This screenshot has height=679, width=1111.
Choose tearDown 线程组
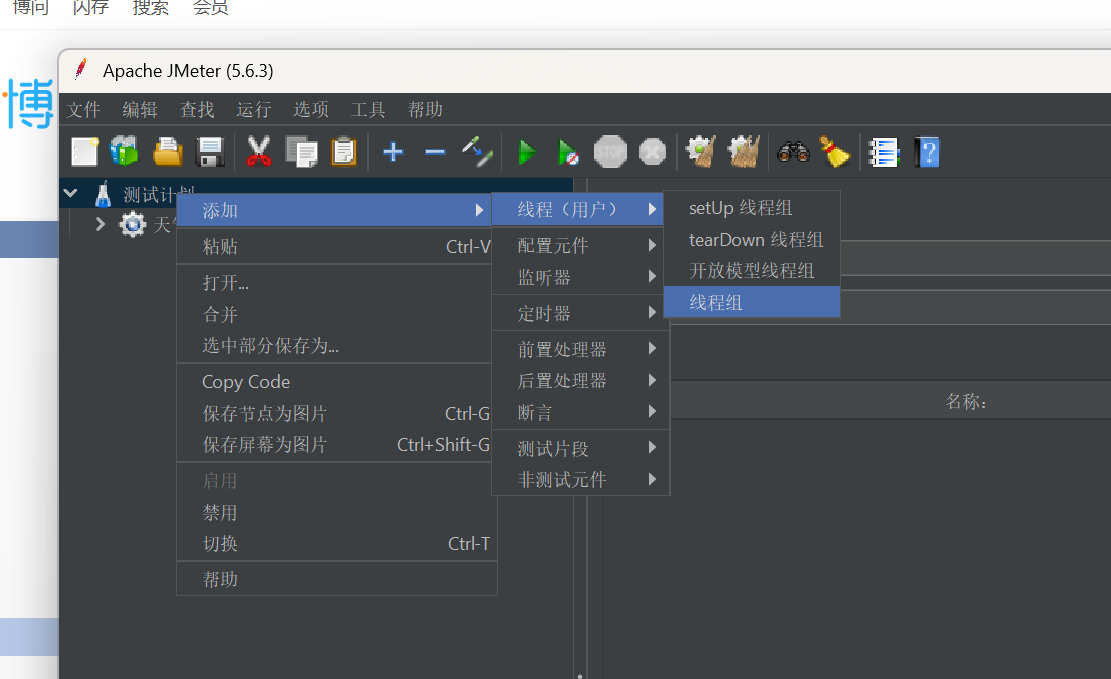(752, 240)
